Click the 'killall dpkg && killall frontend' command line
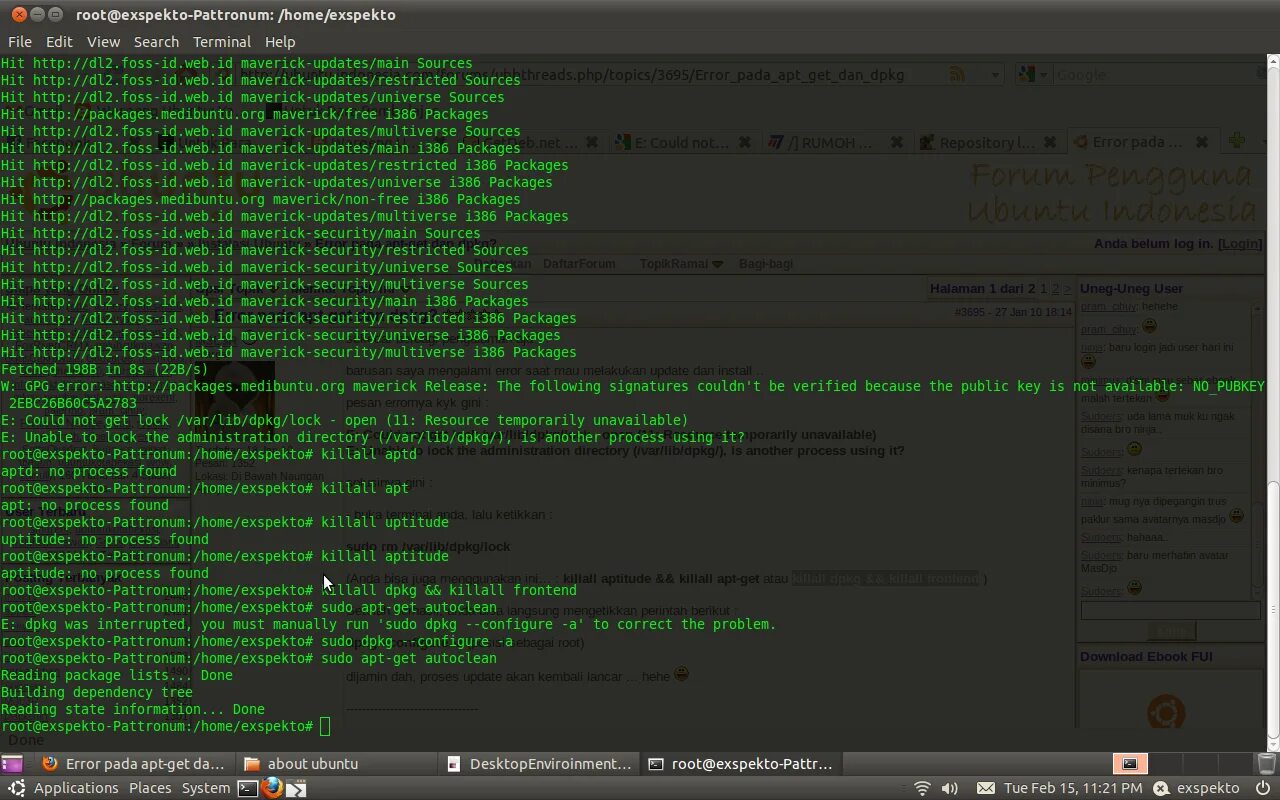This screenshot has height=800, width=1280. (288, 590)
